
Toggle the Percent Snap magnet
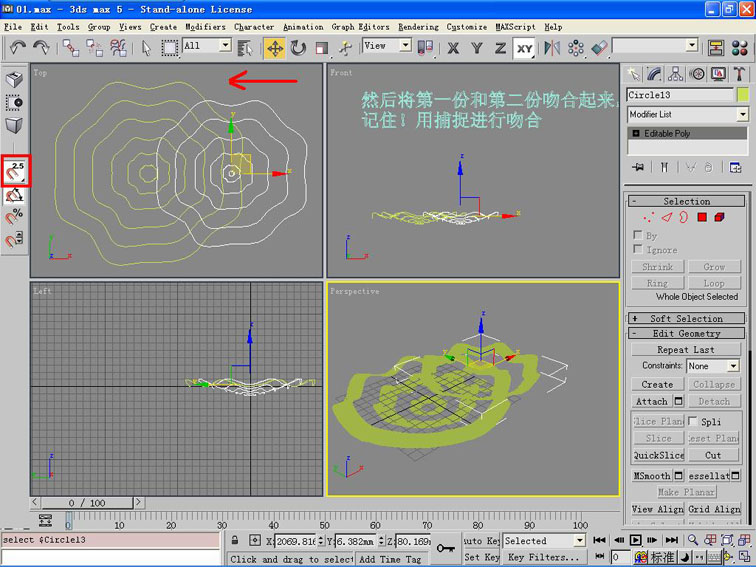[14, 216]
